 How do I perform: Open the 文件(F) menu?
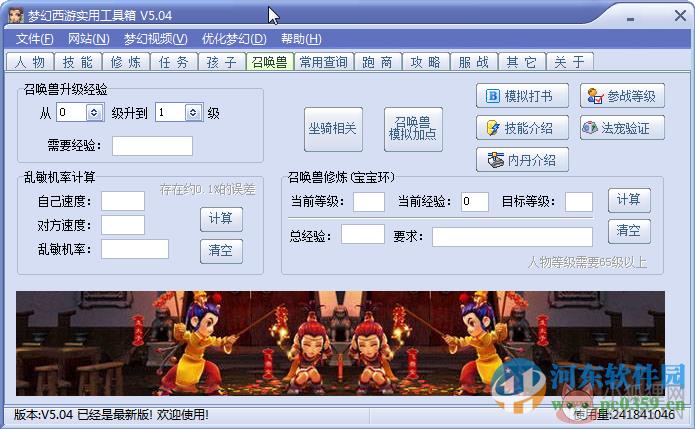pos(35,39)
